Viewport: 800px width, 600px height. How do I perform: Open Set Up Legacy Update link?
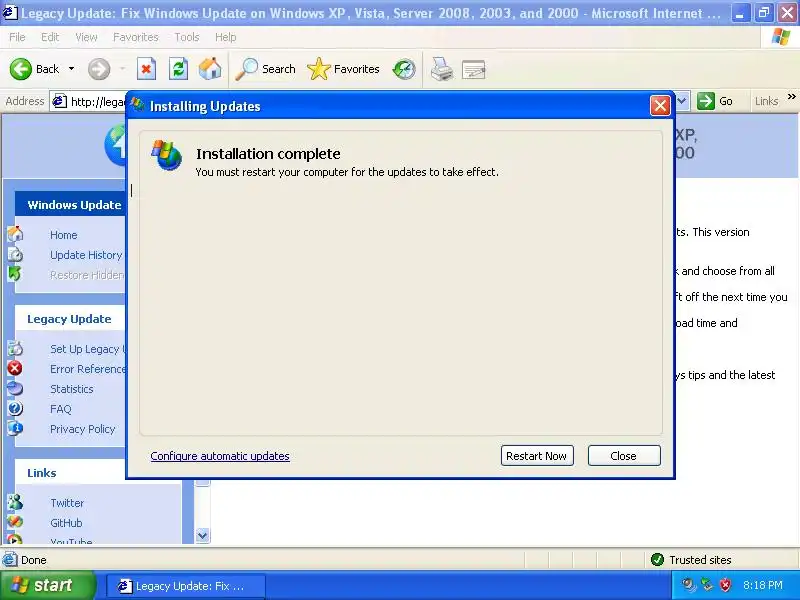(87, 349)
